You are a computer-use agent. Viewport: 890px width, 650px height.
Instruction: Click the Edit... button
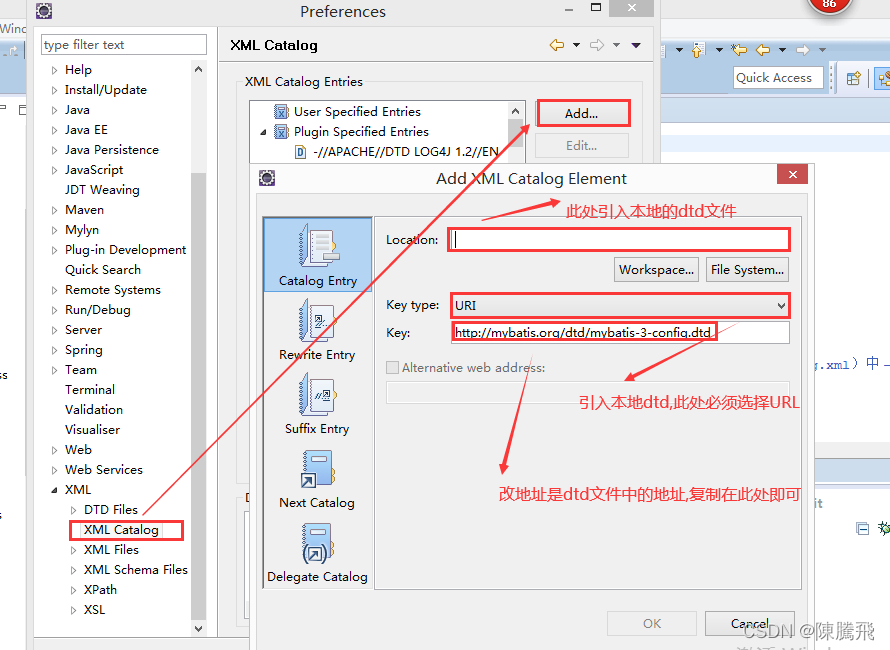[x=582, y=146]
